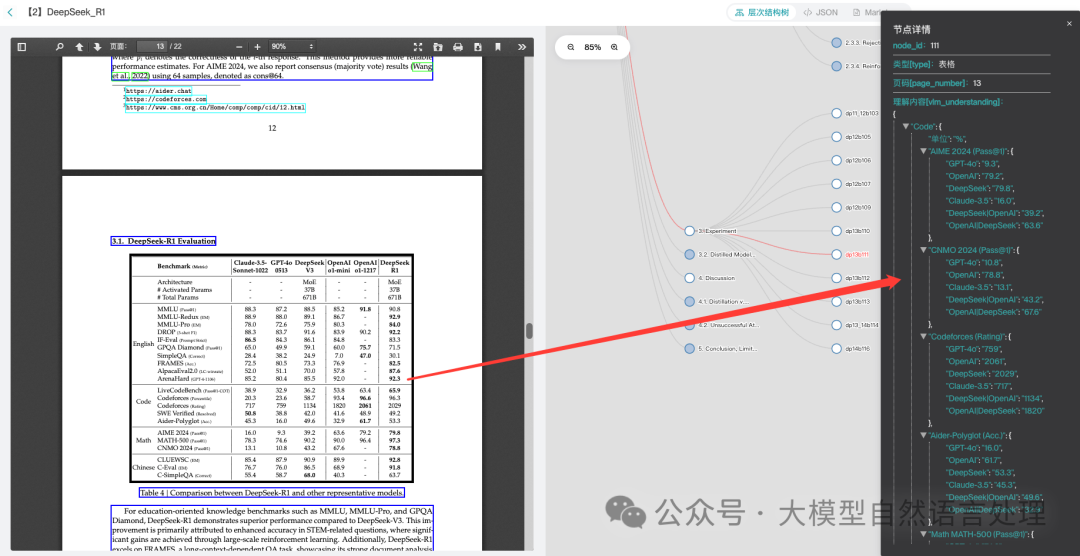
Task: Click the 85% graph zoom value
Action: pyautogui.click(x=592, y=47)
